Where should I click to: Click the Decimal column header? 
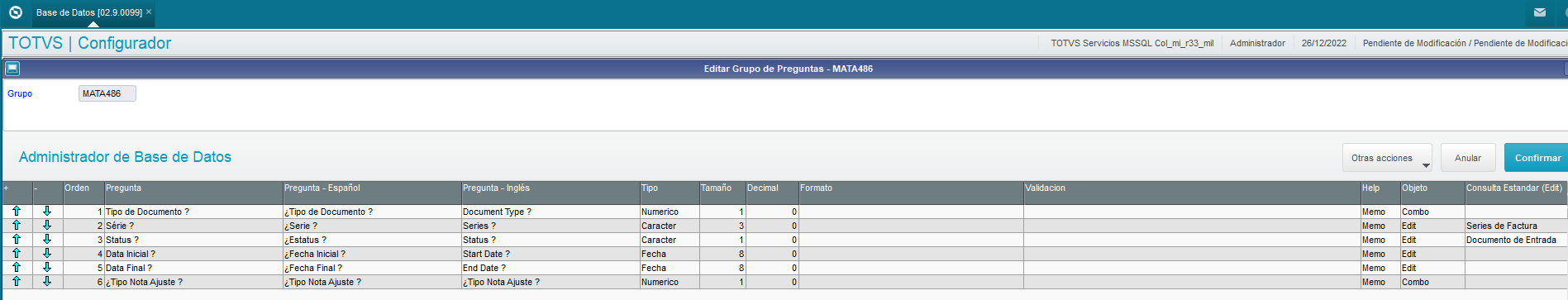(772, 193)
